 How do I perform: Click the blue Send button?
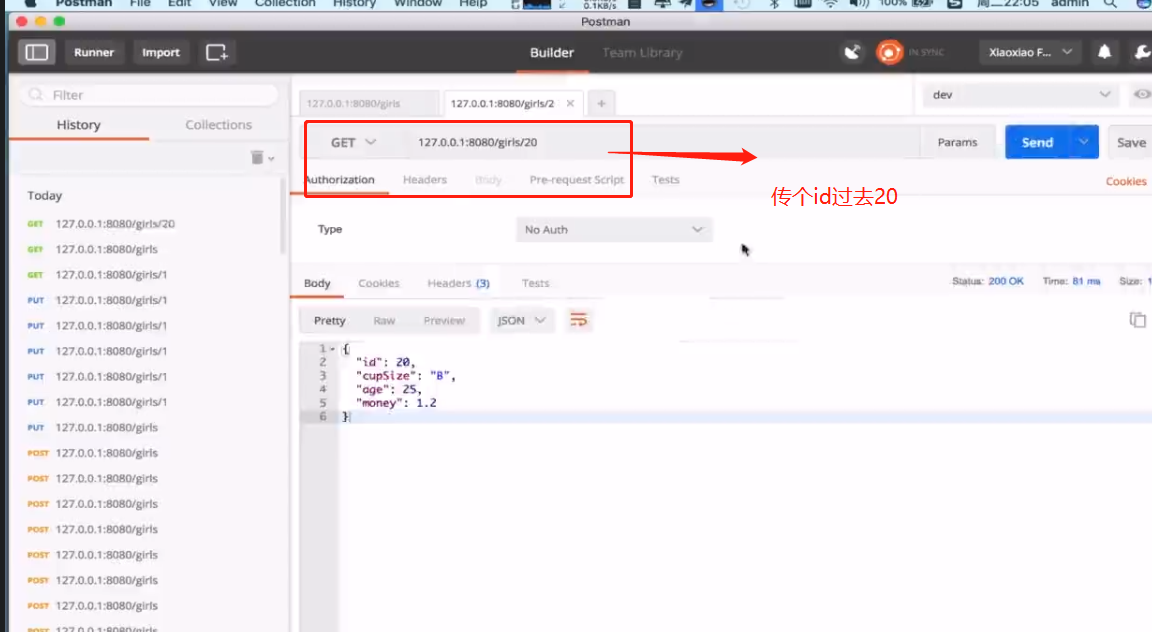click(x=1037, y=142)
